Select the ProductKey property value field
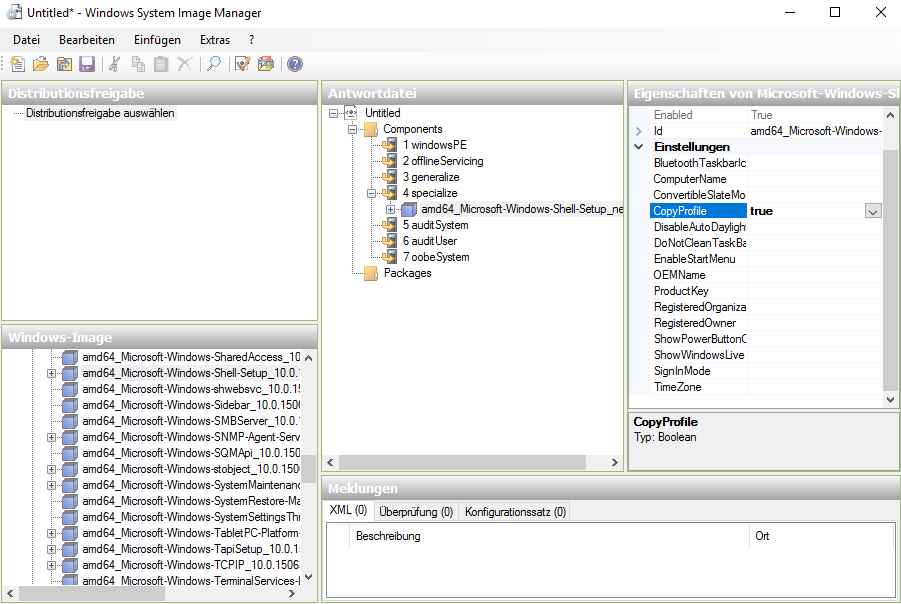901x604 pixels. pyautogui.click(x=814, y=291)
